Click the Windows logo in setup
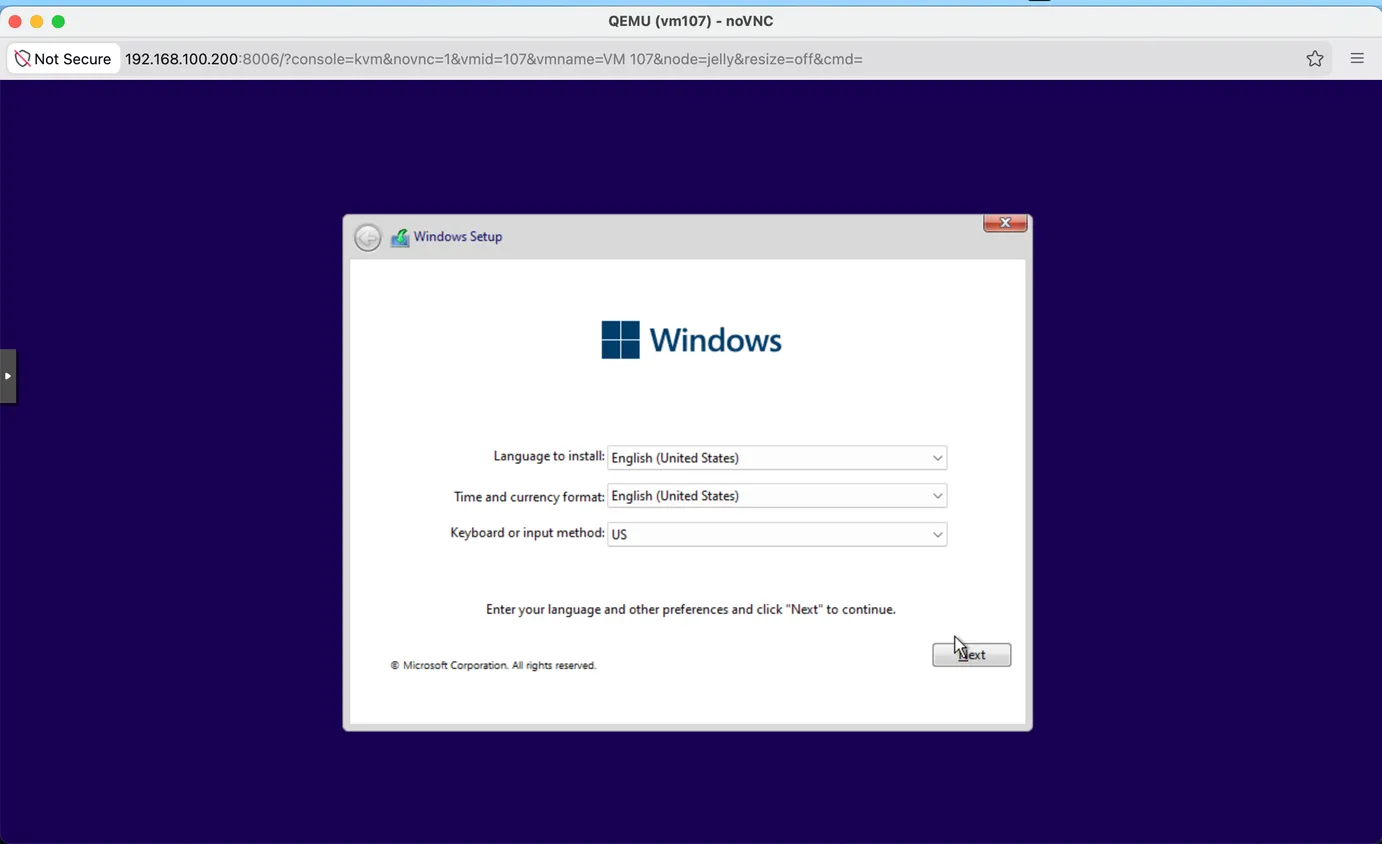 [691, 340]
